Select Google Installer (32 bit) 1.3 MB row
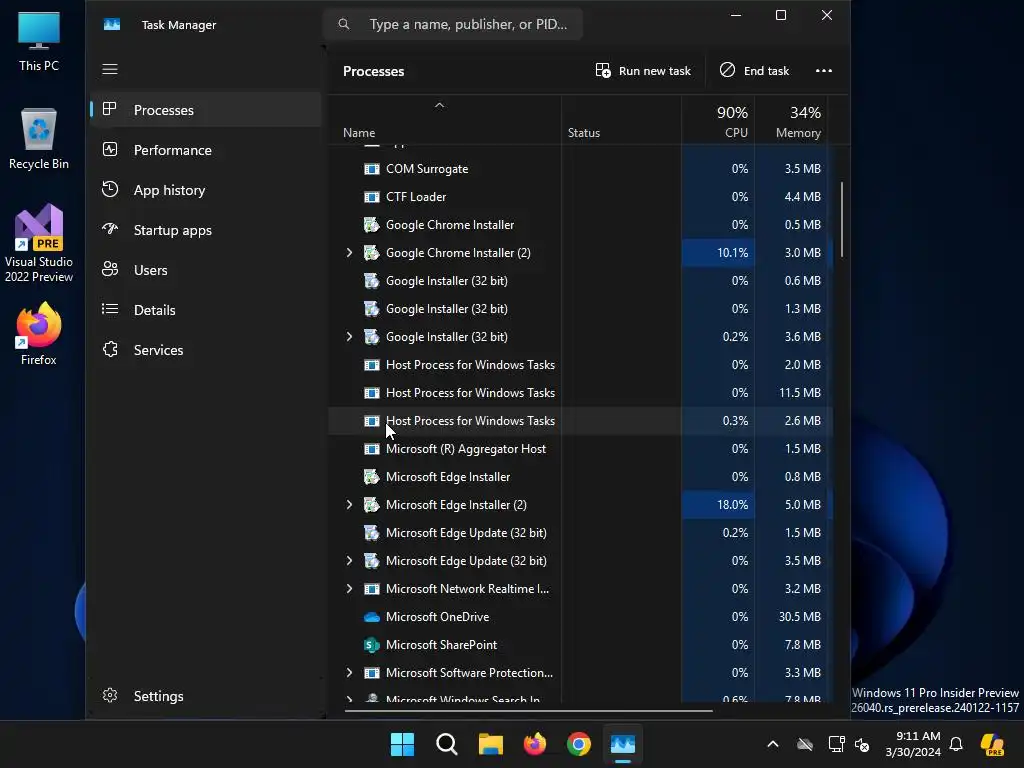 coord(580,309)
